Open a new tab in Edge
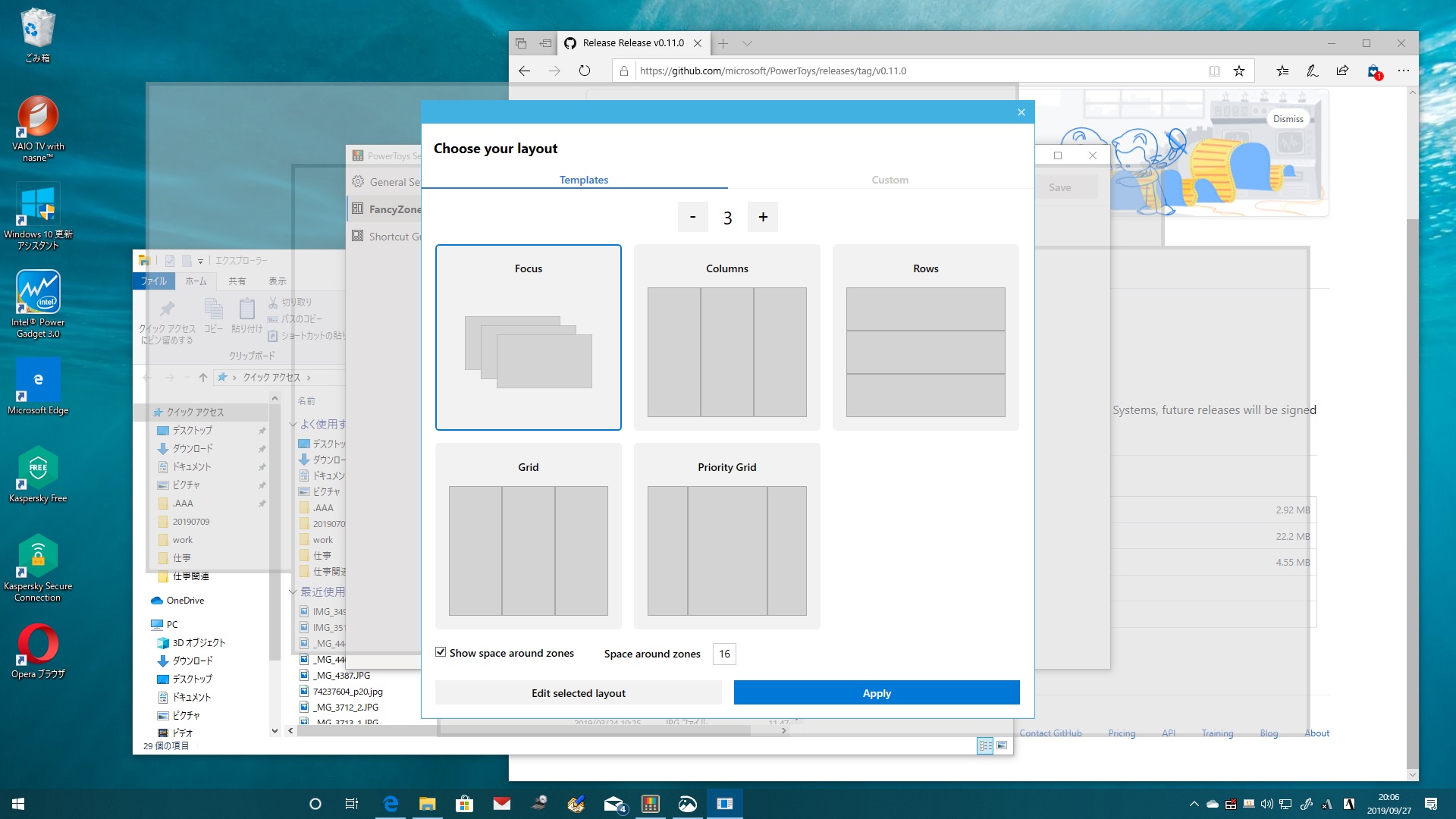The width and height of the screenshot is (1456, 819). point(723,43)
